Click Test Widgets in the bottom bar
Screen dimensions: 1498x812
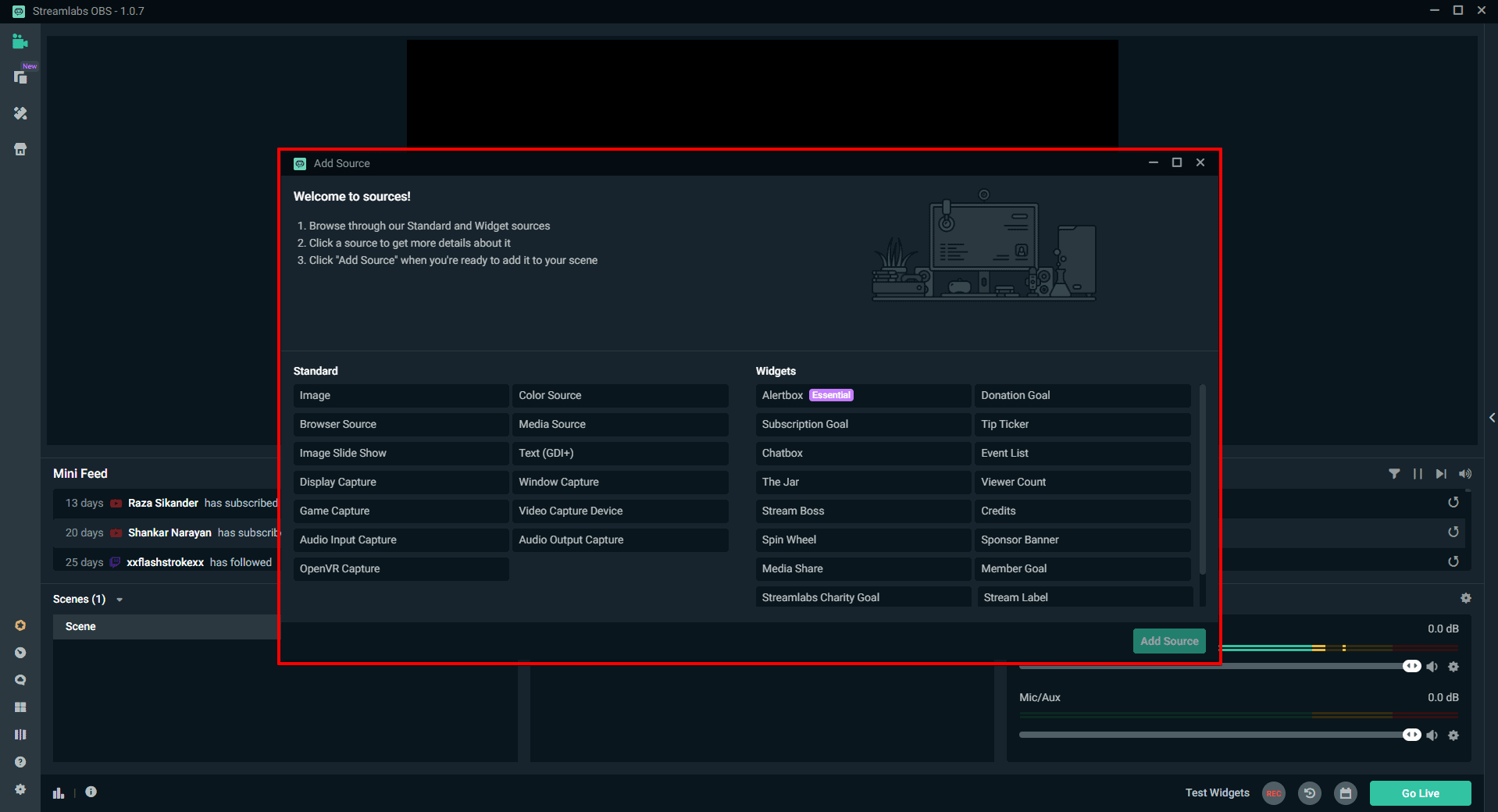(x=1217, y=792)
